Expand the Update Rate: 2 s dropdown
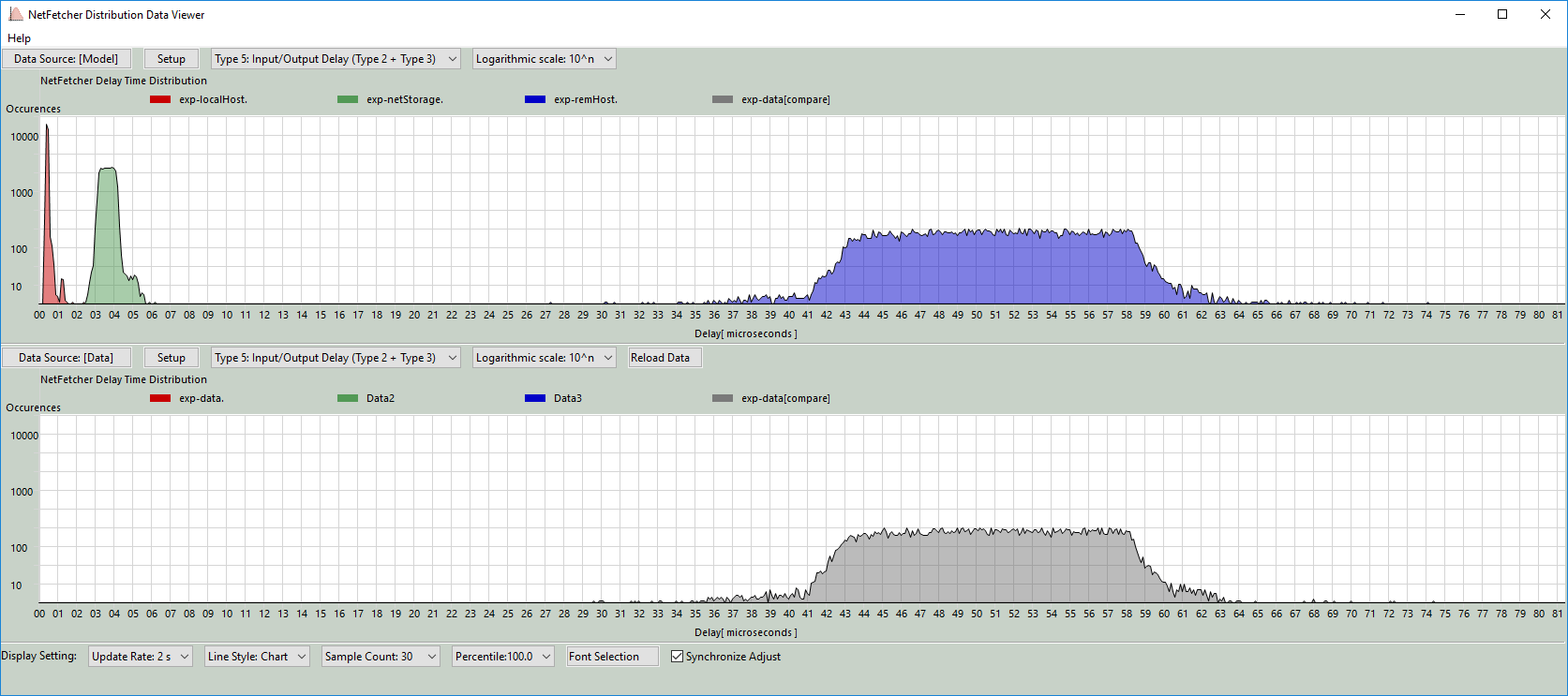Viewport: 1568px width, 696px height. [x=141, y=657]
